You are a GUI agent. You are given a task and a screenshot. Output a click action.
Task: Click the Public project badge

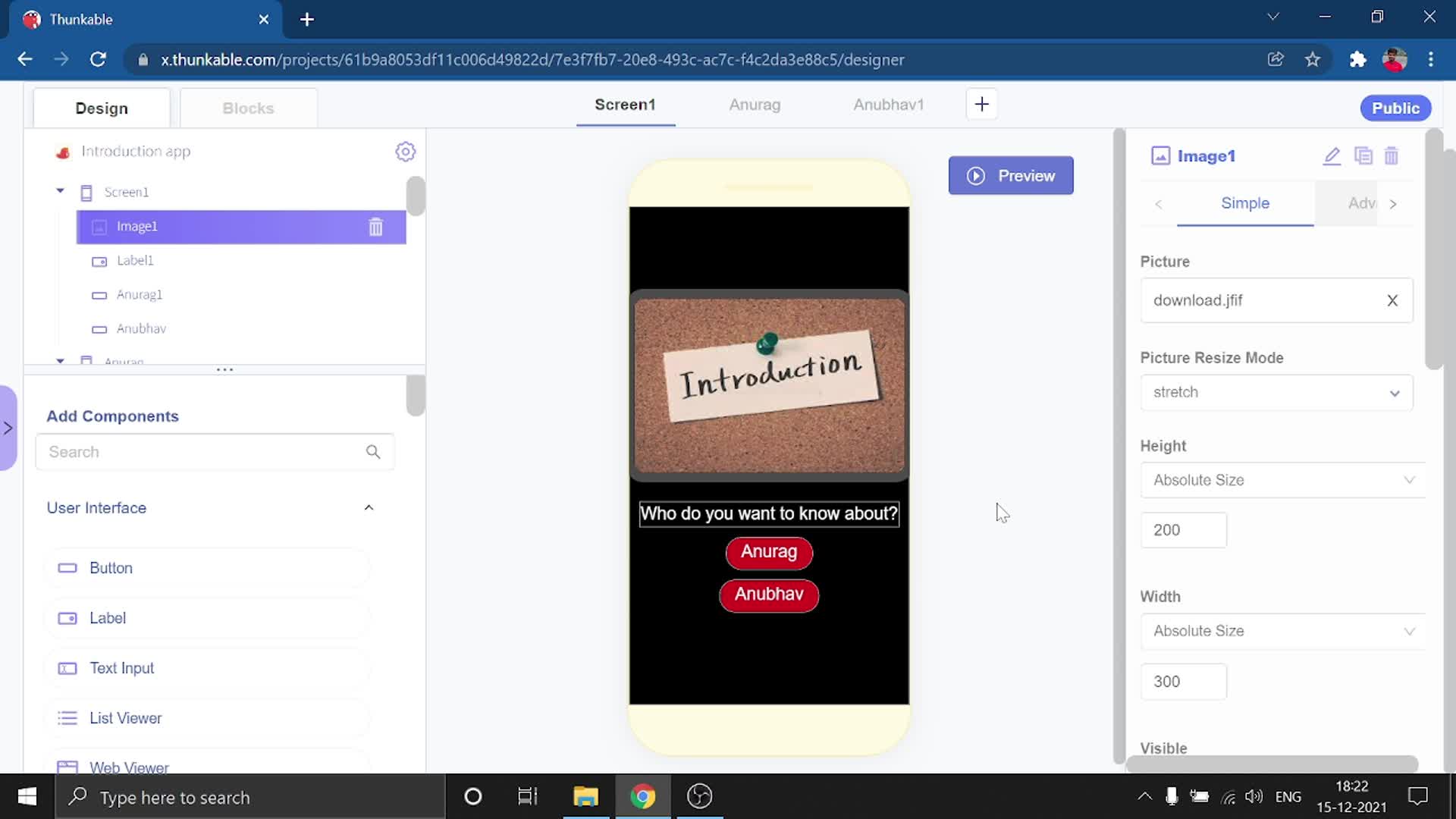(x=1395, y=108)
